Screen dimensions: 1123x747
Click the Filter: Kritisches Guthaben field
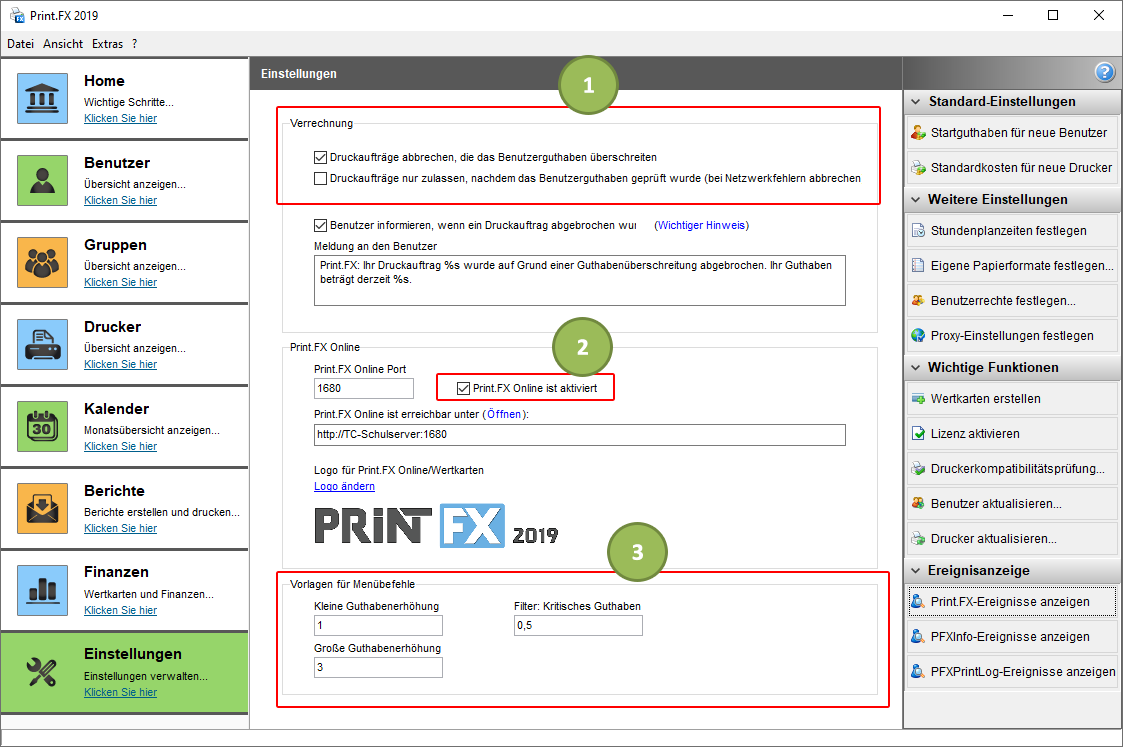coord(578,625)
